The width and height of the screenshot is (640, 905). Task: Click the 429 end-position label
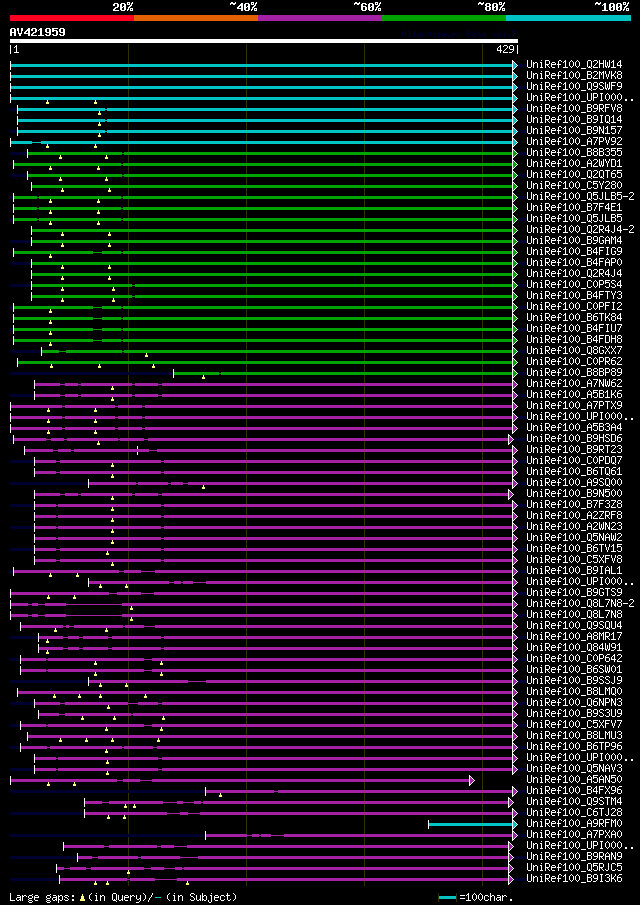click(506, 50)
